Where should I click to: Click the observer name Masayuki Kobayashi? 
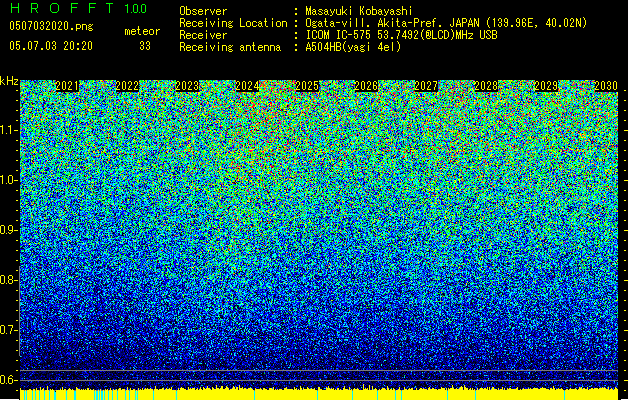click(359, 11)
